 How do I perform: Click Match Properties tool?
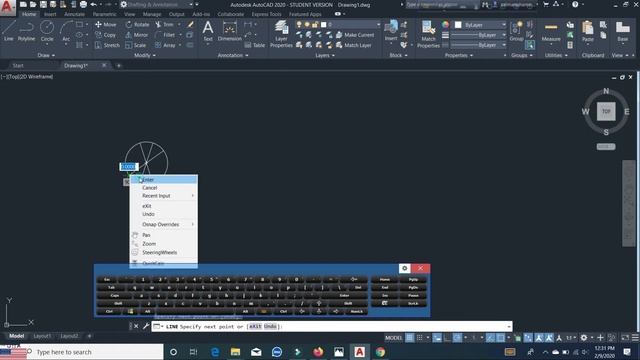(428, 34)
